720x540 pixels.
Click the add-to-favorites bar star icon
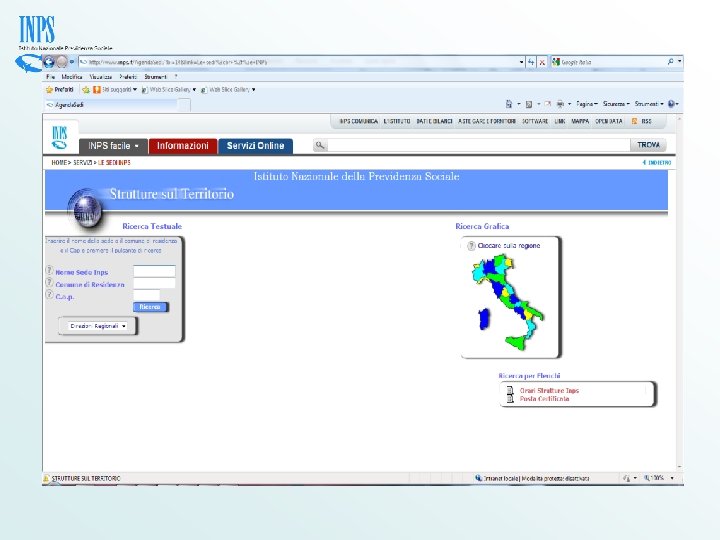click(86, 90)
